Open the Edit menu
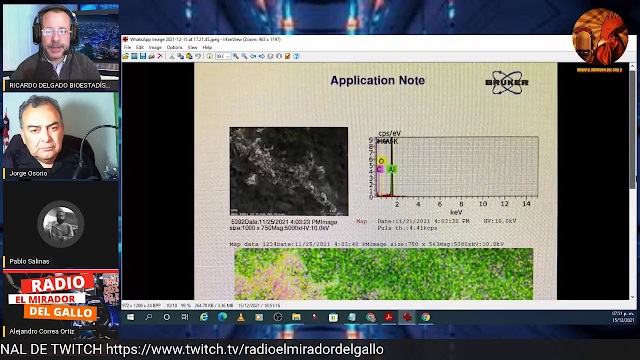The width and height of the screenshot is (640, 360). (x=140, y=47)
